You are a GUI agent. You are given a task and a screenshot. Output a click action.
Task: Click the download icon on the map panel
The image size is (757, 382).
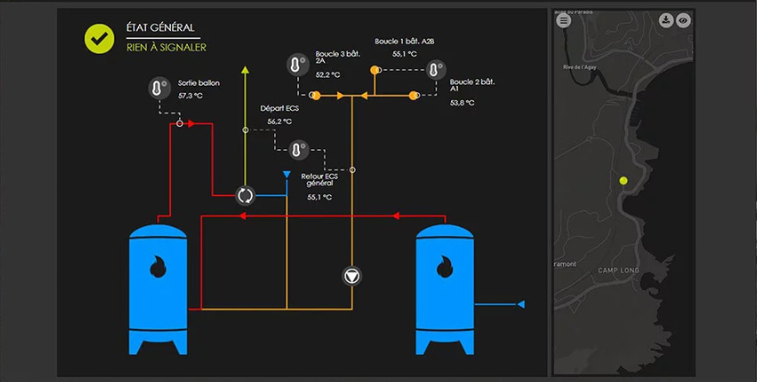666,20
